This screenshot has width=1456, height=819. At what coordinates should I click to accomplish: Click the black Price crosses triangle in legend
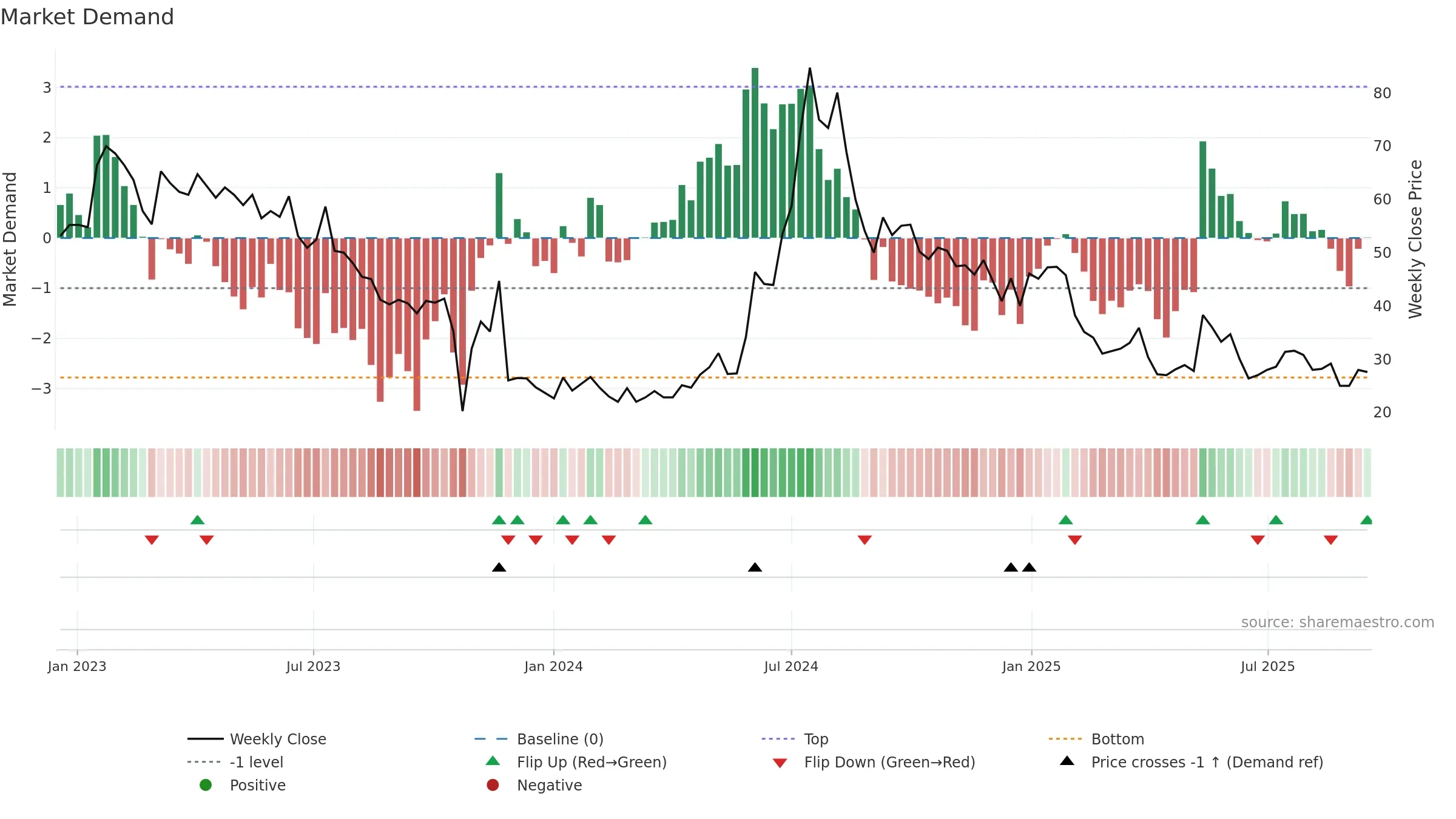coord(1067,761)
